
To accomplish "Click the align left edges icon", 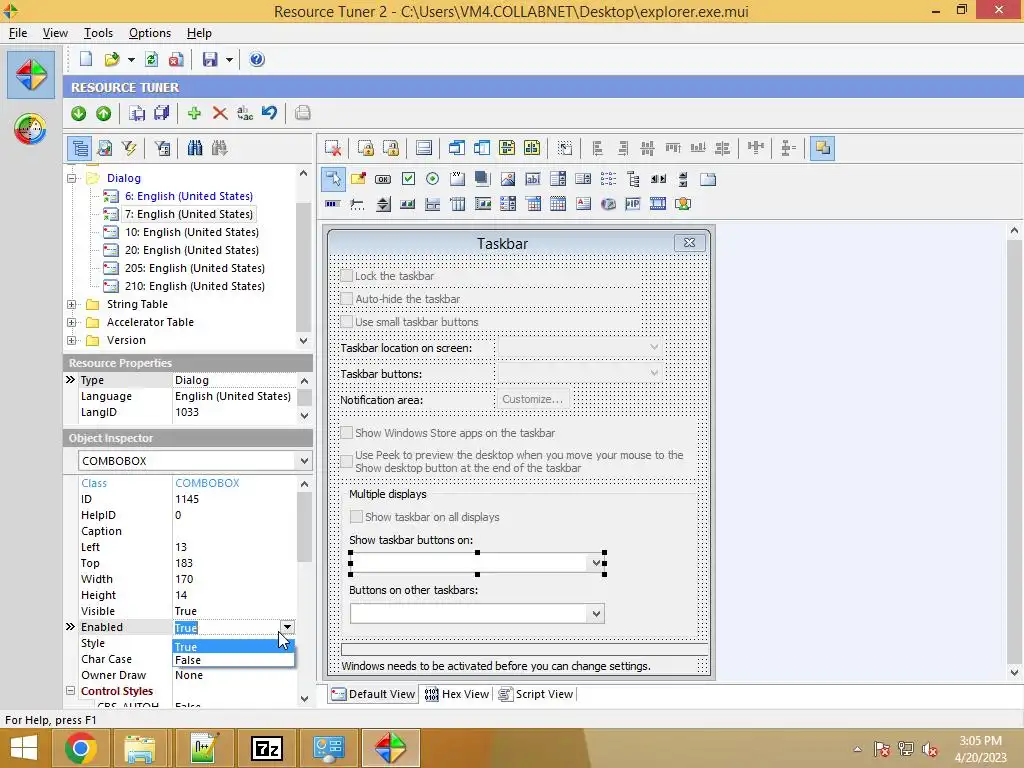I will coord(597,148).
